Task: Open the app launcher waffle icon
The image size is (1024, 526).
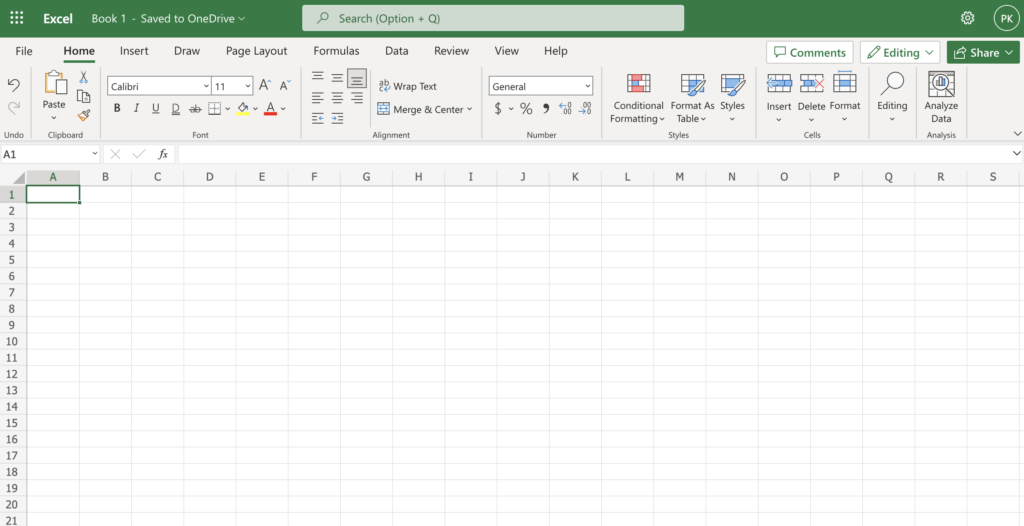Action: [x=17, y=18]
